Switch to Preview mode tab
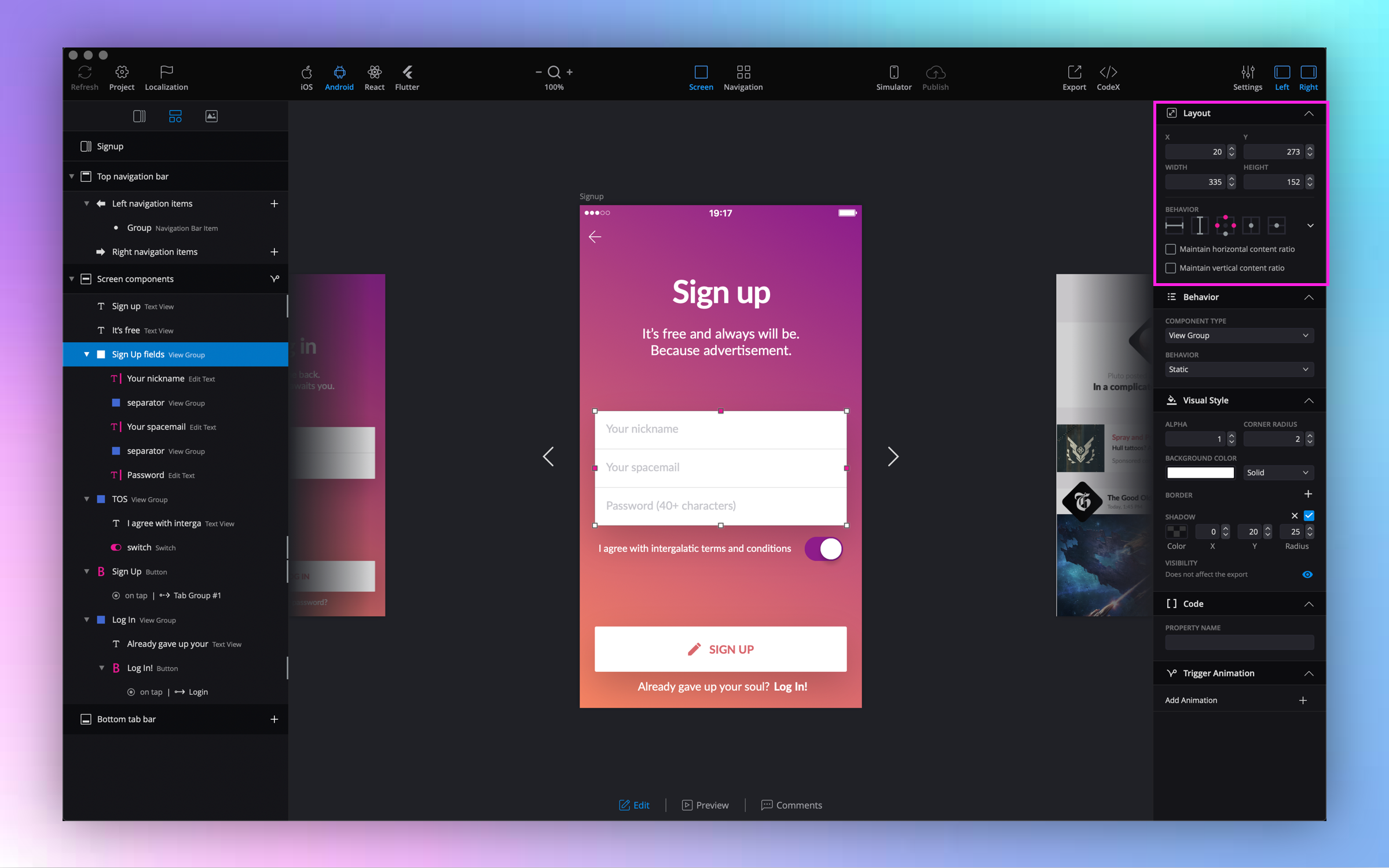1389x868 pixels. point(705,805)
